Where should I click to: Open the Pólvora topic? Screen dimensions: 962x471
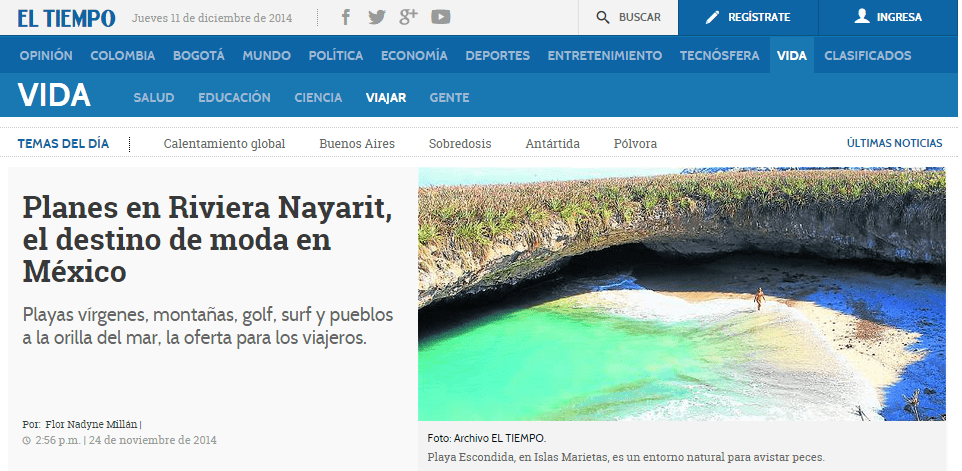click(x=635, y=144)
